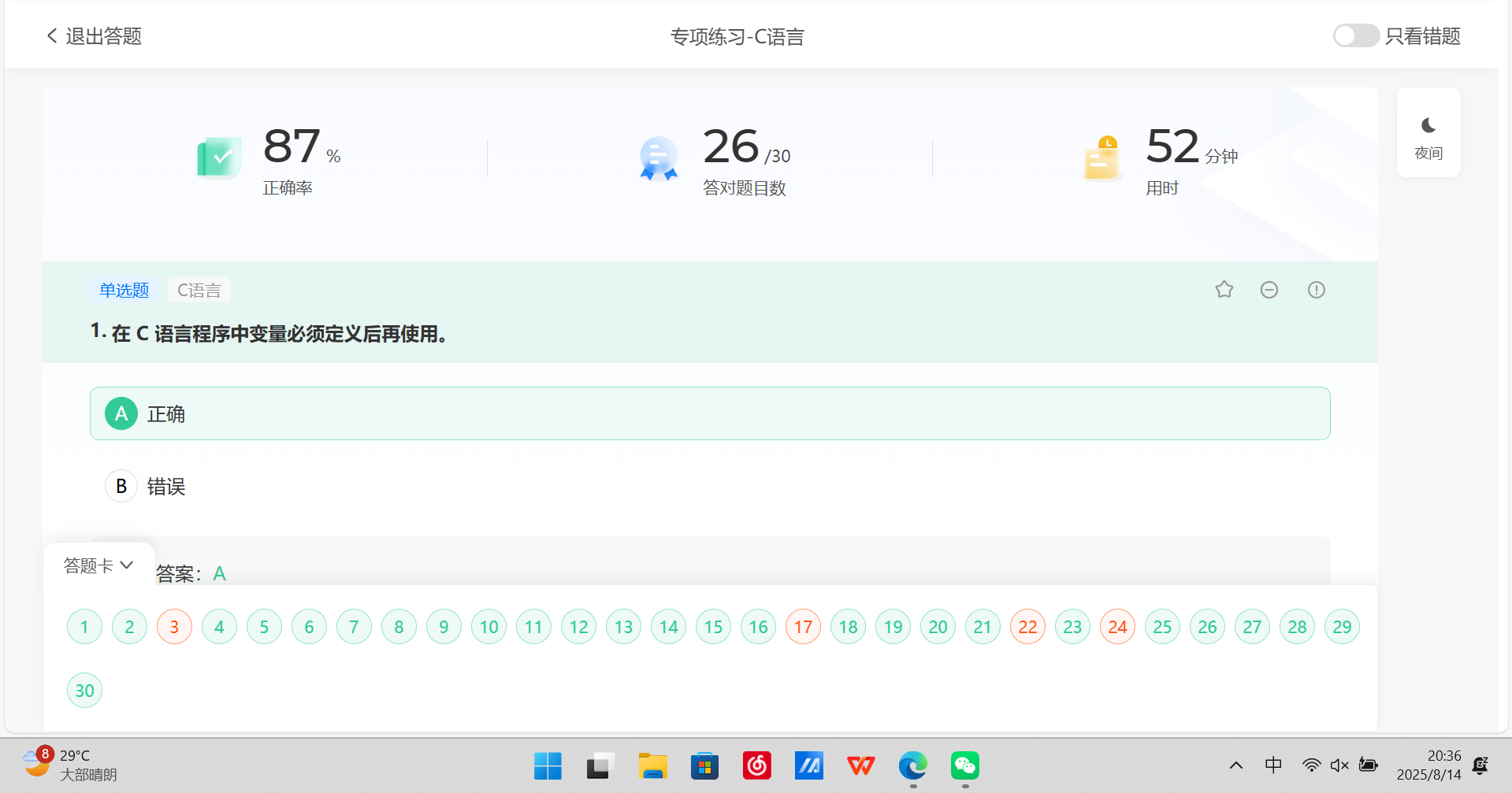This screenshot has width=1512, height=793.
Task: Expand hidden icons in the system tray
Action: pyautogui.click(x=1235, y=765)
